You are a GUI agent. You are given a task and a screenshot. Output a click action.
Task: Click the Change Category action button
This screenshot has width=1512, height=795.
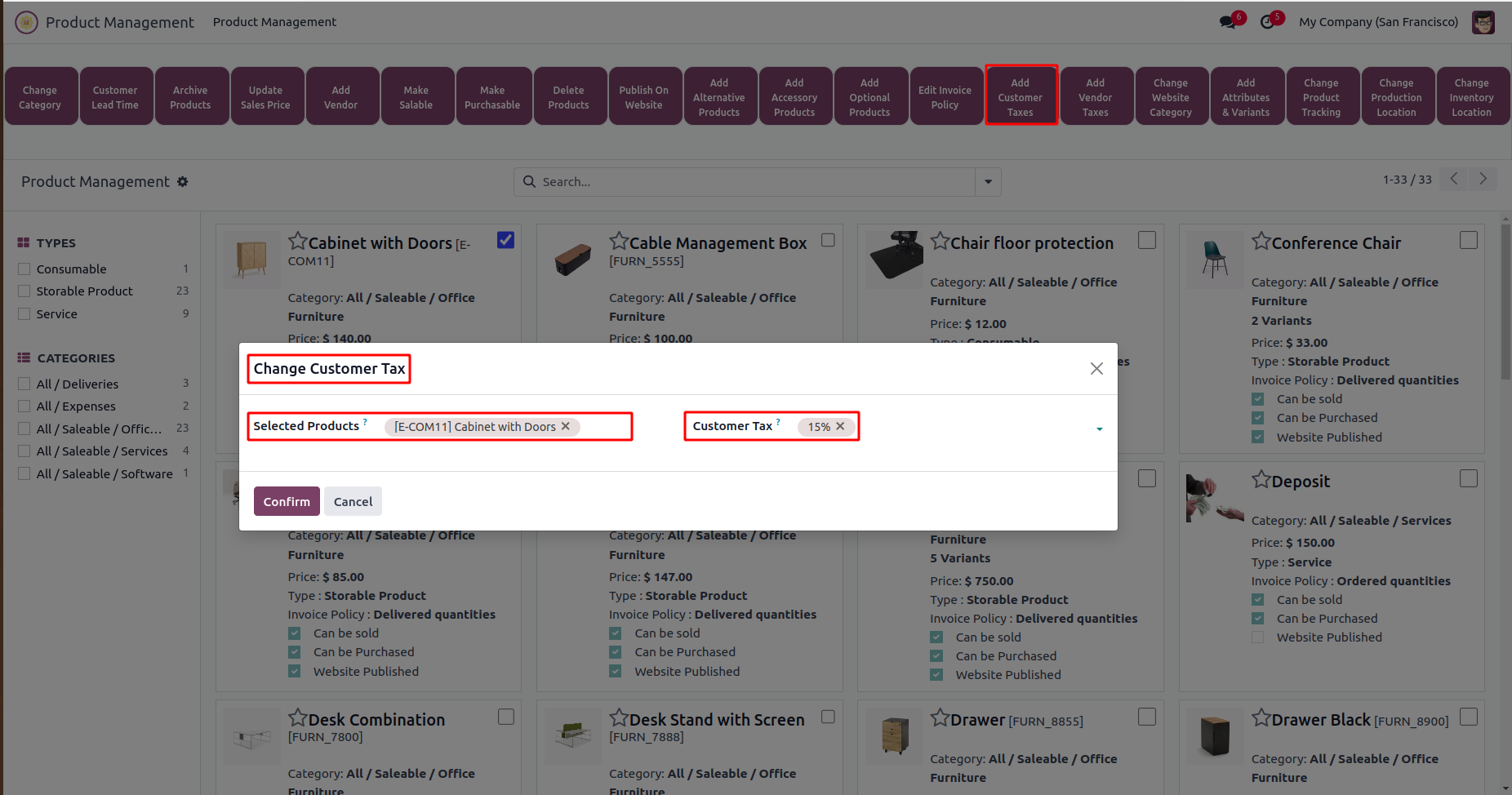coord(40,97)
